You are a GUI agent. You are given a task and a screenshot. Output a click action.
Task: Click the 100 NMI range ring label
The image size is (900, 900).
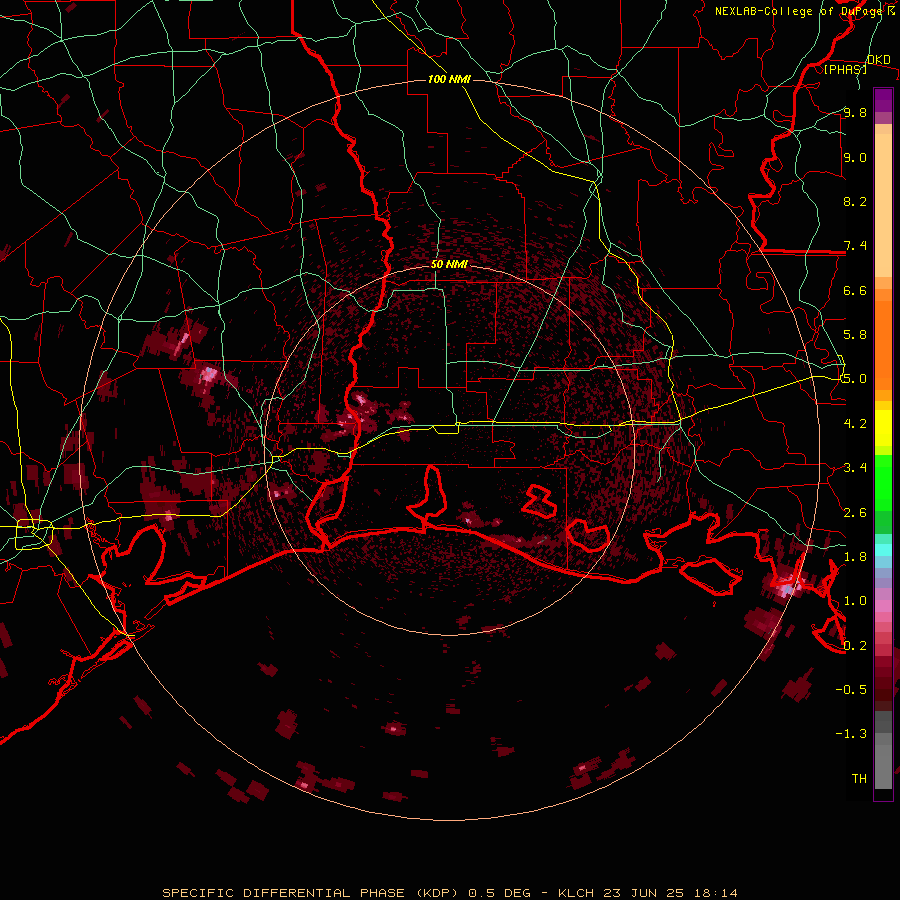click(x=449, y=79)
